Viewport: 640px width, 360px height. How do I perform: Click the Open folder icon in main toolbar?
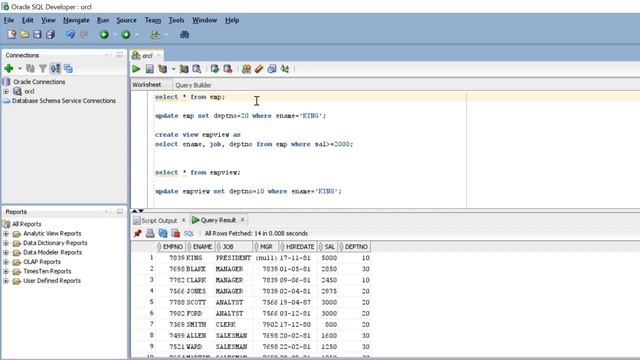point(24,35)
